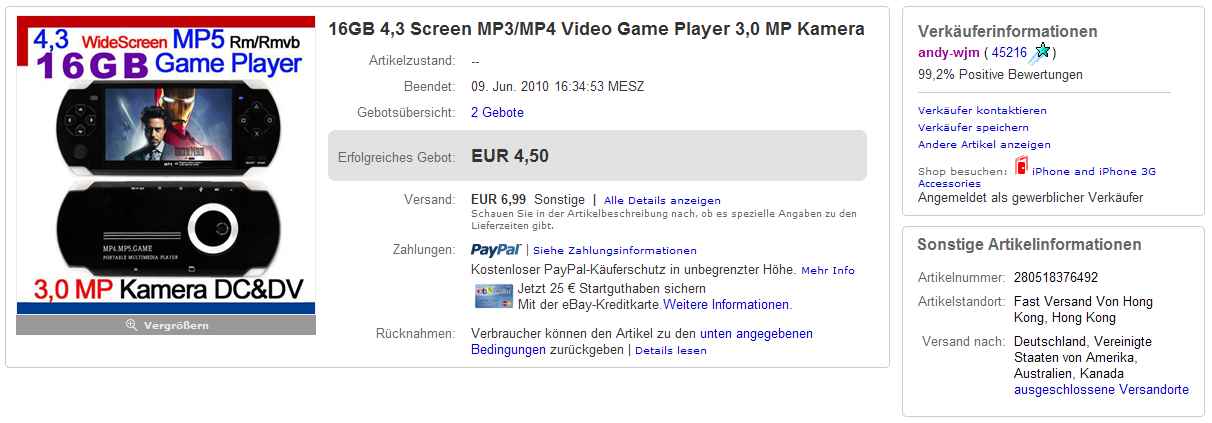This screenshot has width=1212, height=423.
Task: Open the 2 Gebote bid overview
Action: click(497, 113)
